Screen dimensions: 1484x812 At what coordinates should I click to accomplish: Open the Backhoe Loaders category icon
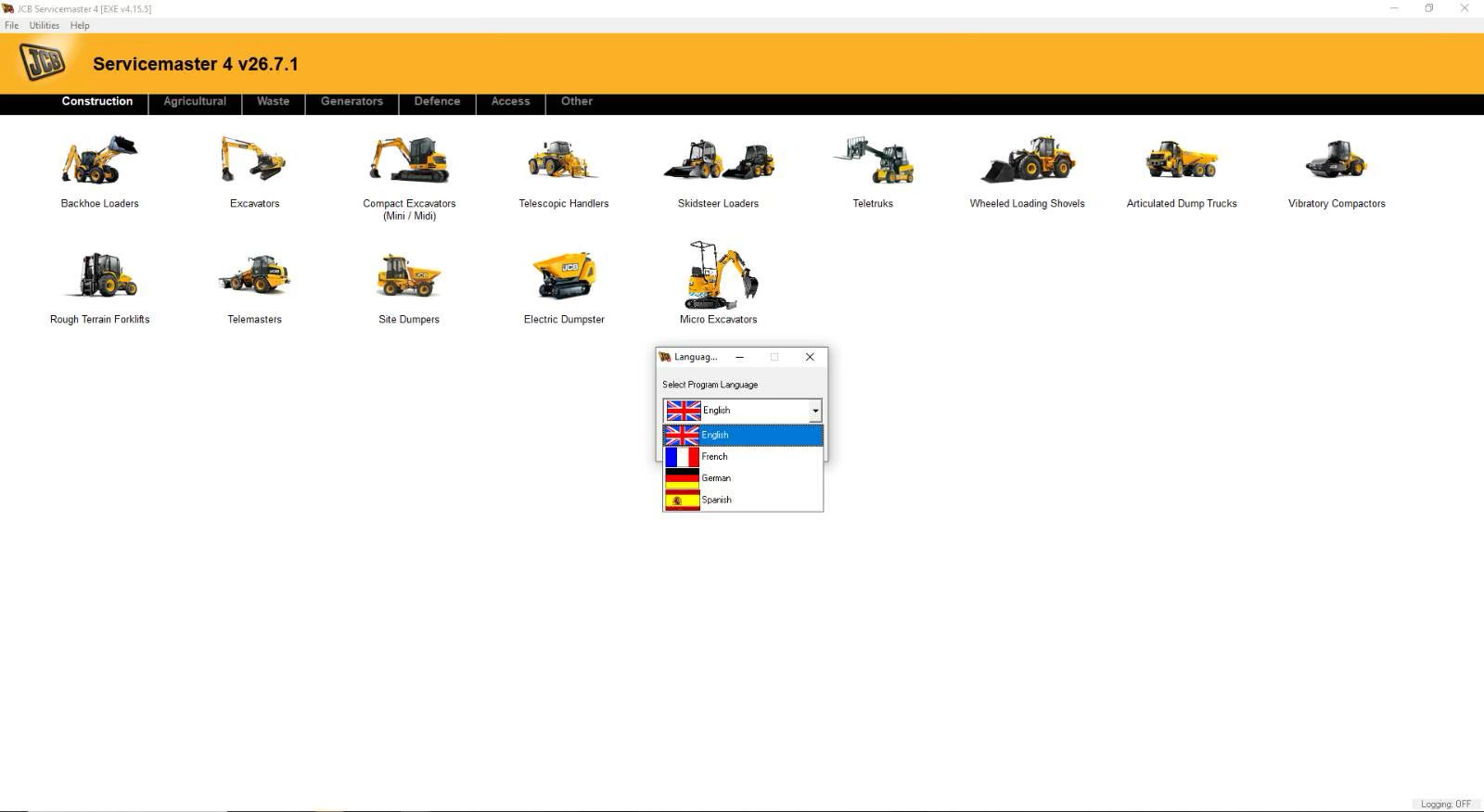99,159
